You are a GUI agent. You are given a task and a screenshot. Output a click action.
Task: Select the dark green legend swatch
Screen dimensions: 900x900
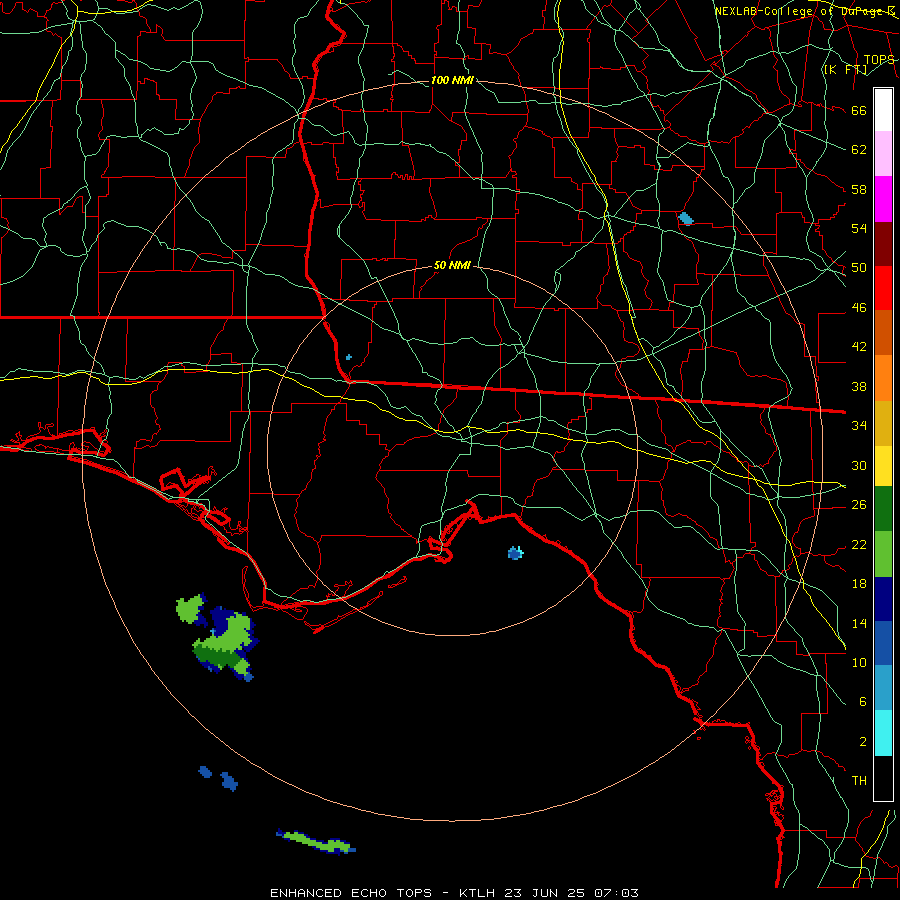[x=883, y=509]
